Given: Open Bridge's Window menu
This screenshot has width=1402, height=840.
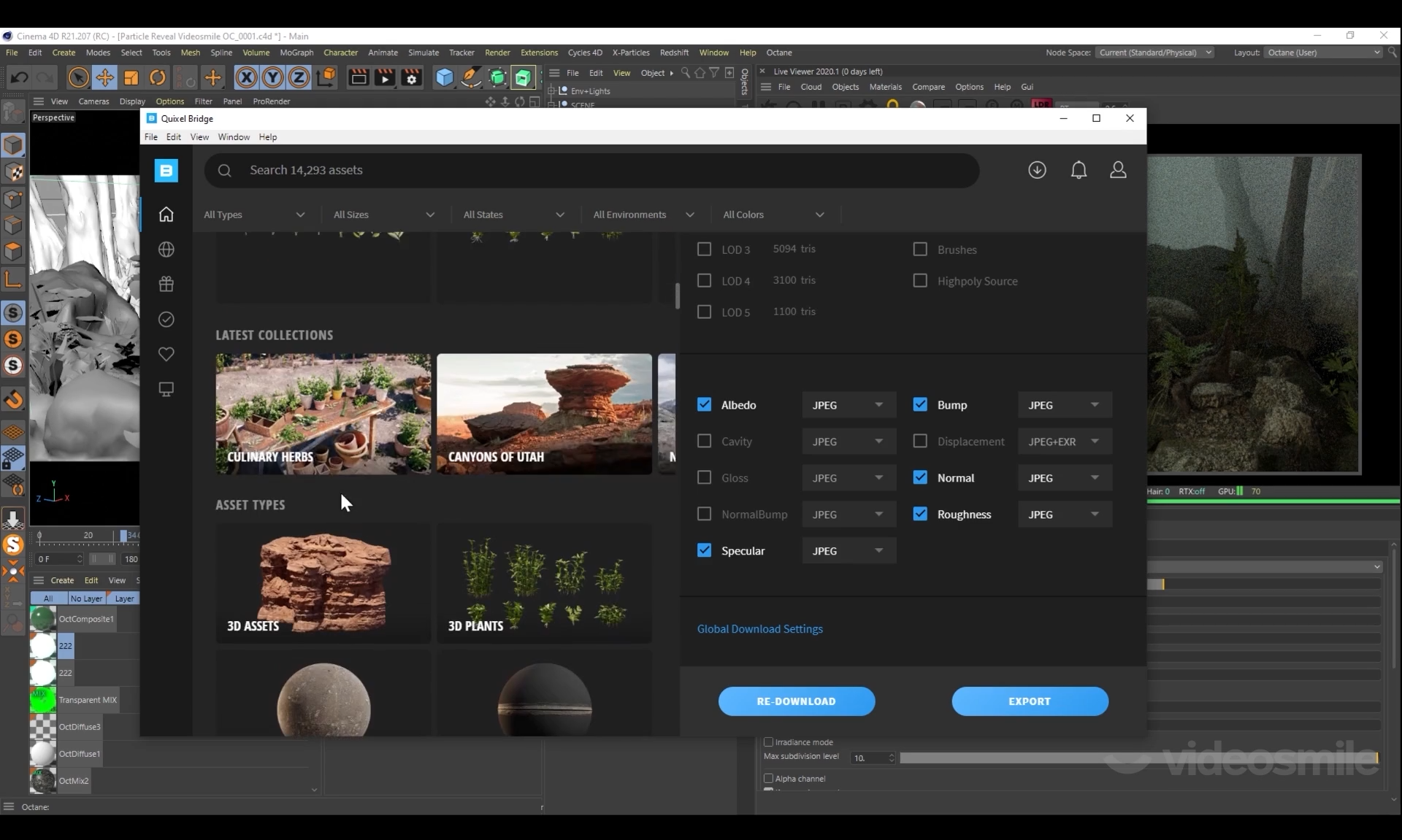Looking at the screenshot, I should (x=234, y=137).
